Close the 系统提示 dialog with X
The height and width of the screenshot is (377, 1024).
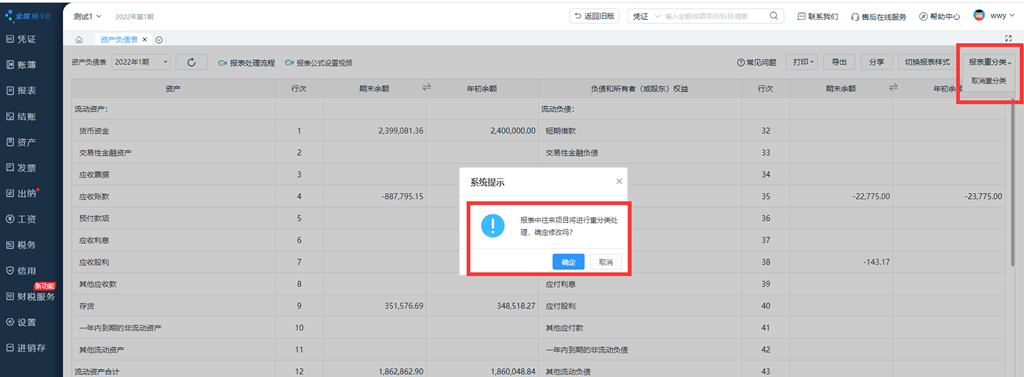click(619, 181)
